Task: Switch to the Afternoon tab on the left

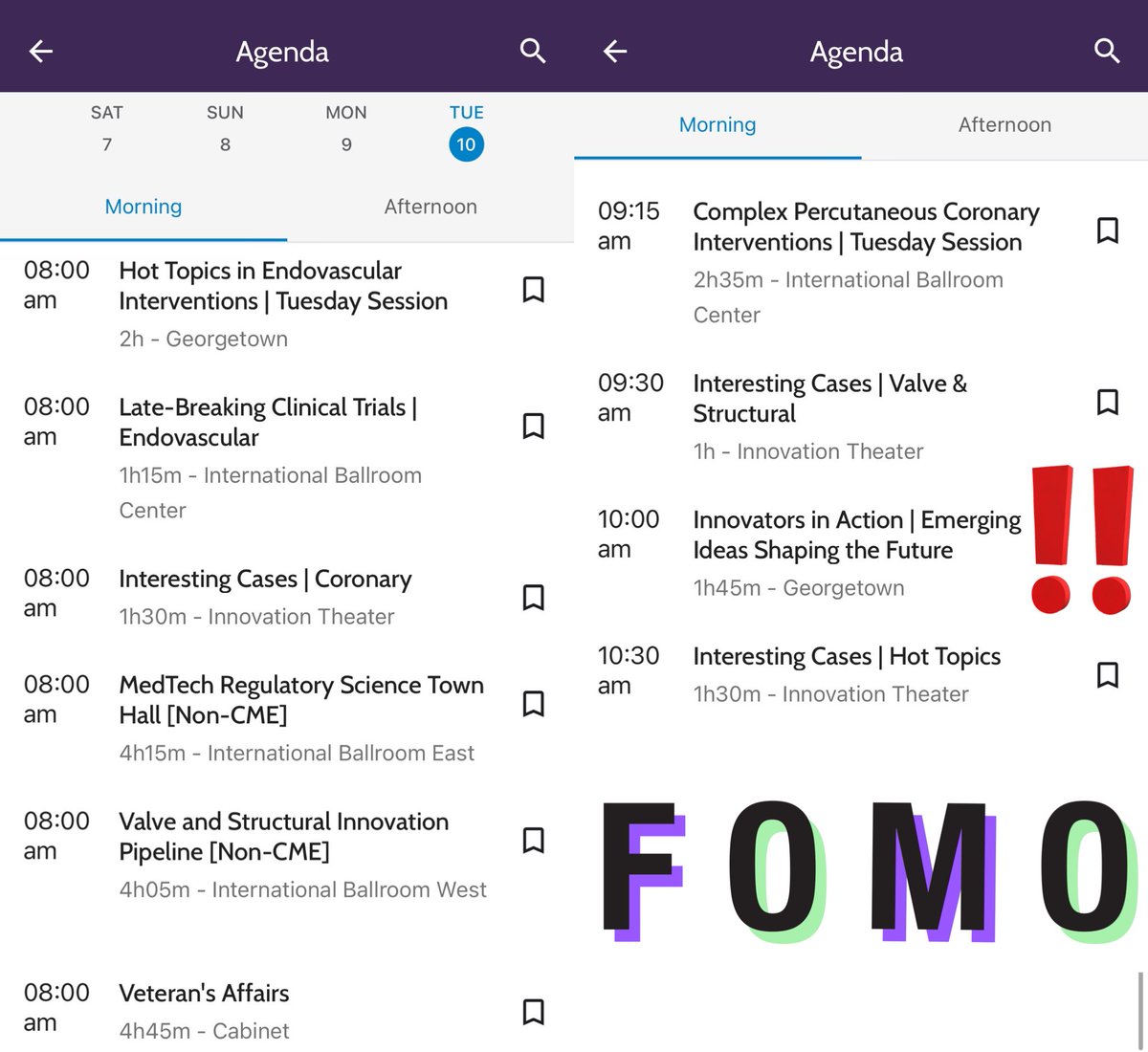Action: pyautogui.click(x=430, y=207)
